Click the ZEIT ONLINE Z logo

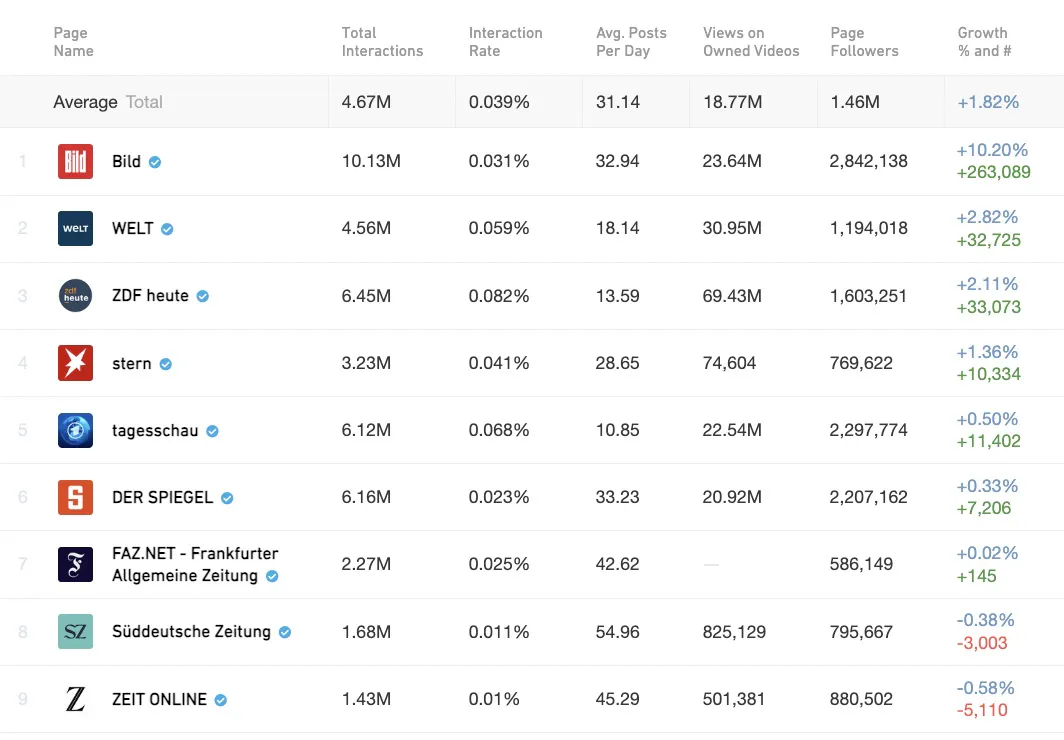tap(75, 699)
